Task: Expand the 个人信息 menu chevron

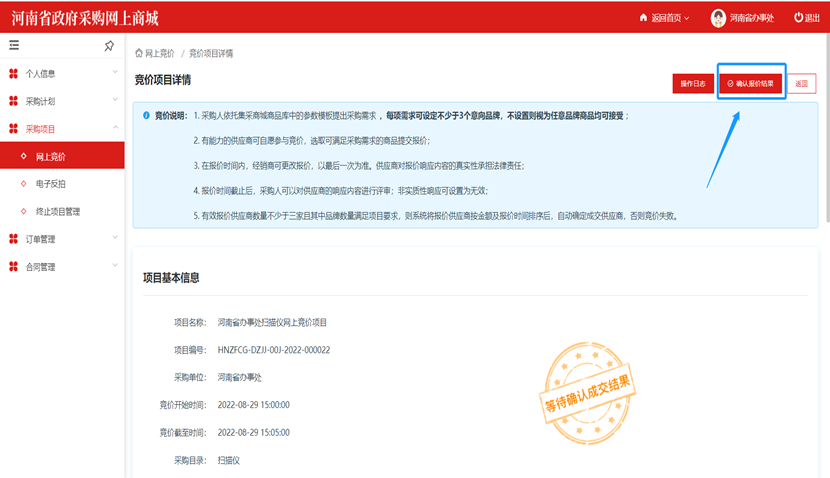Action: (x=115, y=72)
